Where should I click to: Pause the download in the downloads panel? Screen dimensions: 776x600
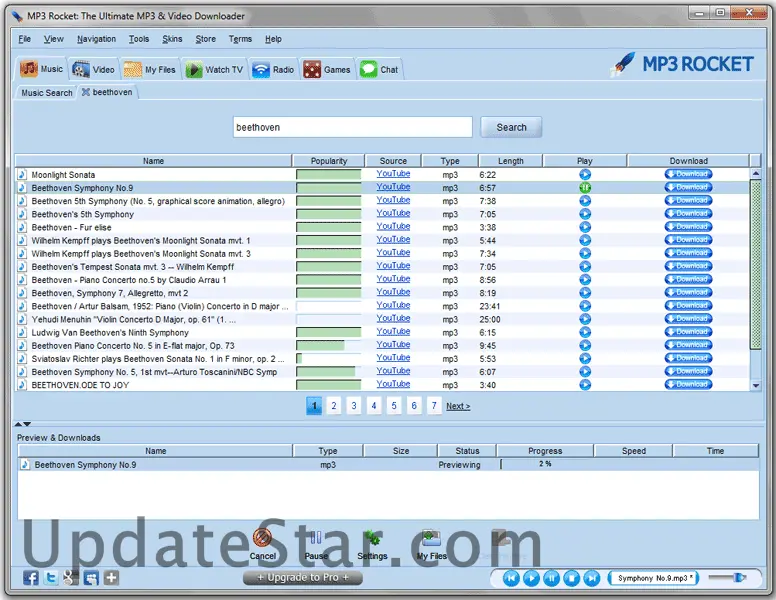[x=316, y=544]
